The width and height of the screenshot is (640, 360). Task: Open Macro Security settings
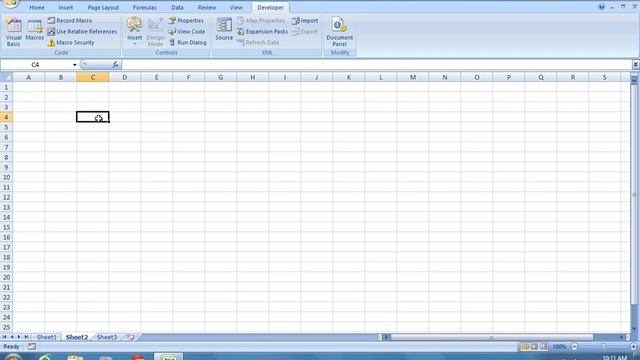71,42
